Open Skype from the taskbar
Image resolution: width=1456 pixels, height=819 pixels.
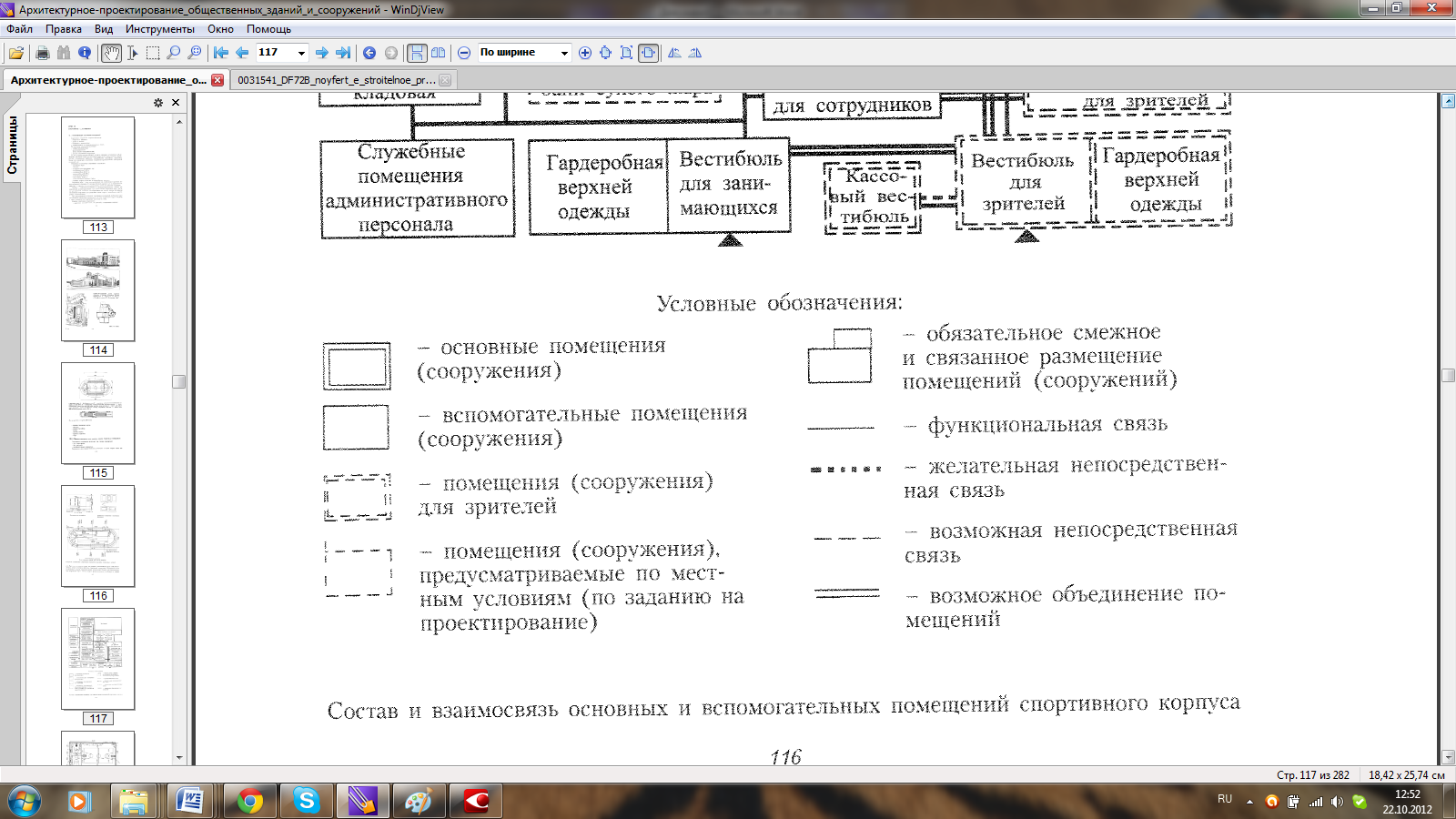(x=307, y=801)
